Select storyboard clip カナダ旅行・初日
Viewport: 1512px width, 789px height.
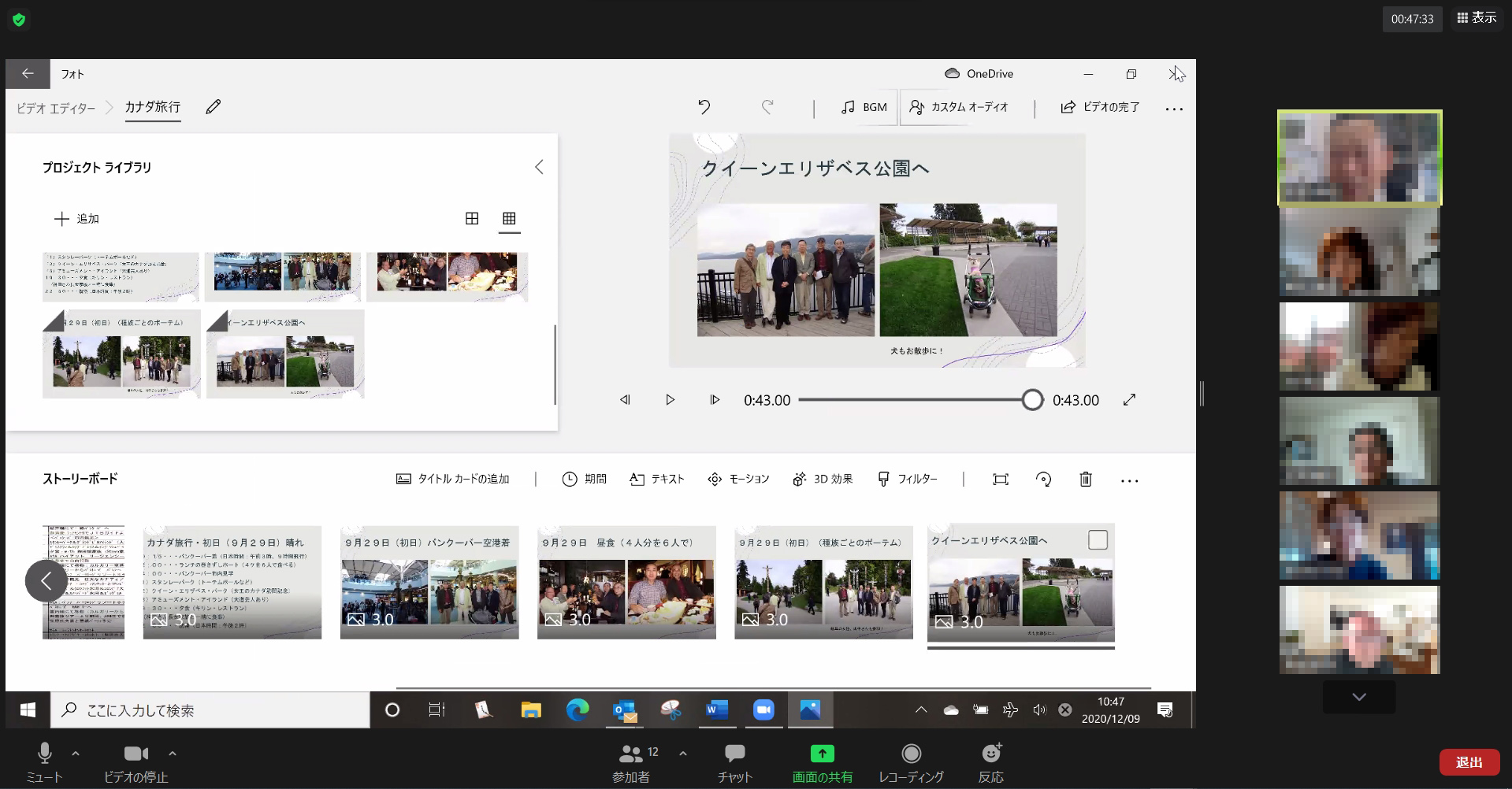pyautogui.click(x=232, y=582)
